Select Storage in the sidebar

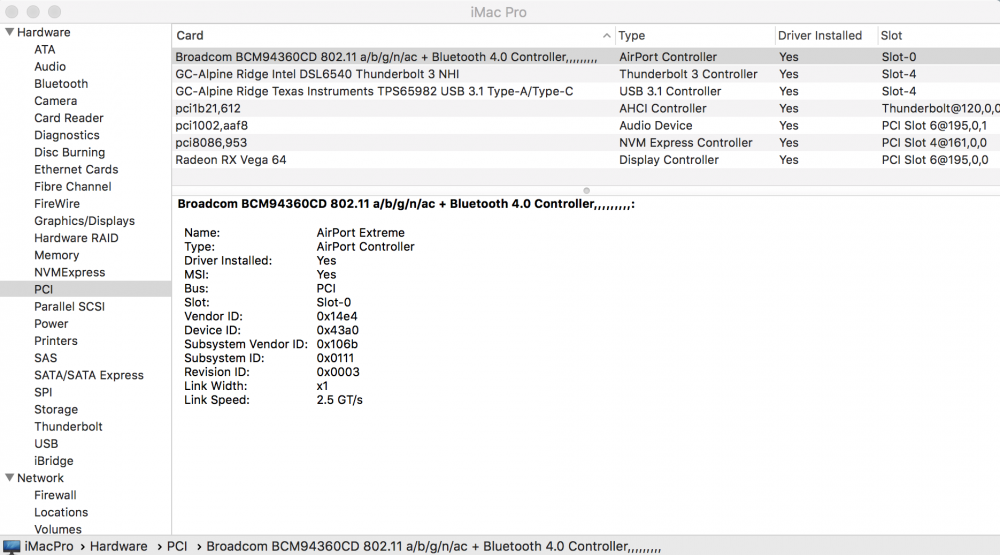pyautogui.click(x=56, y=410)
